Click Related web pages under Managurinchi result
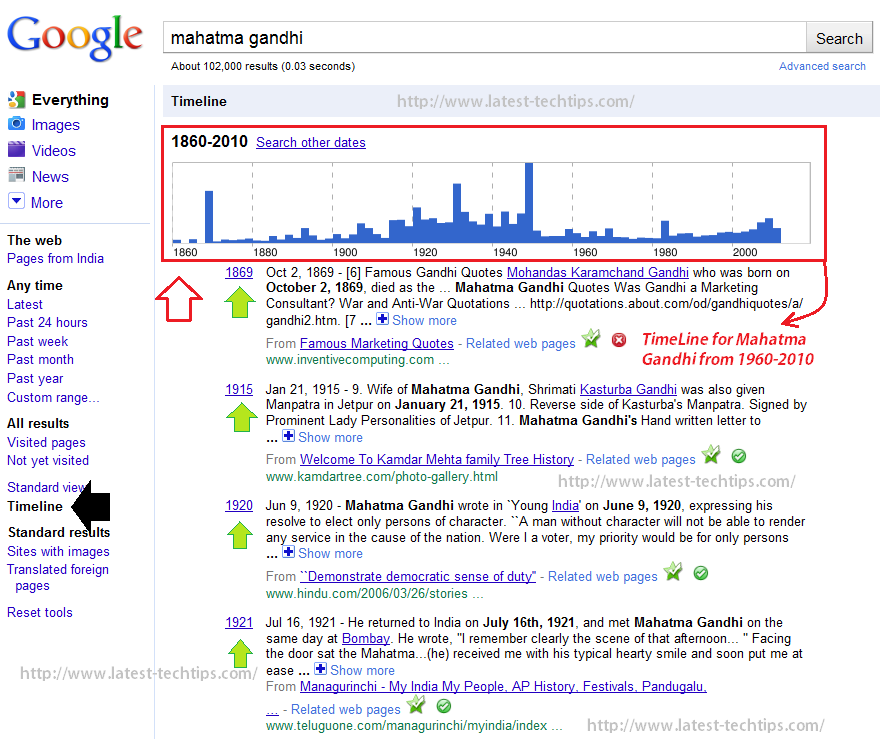880x739 pixels. 346,710
